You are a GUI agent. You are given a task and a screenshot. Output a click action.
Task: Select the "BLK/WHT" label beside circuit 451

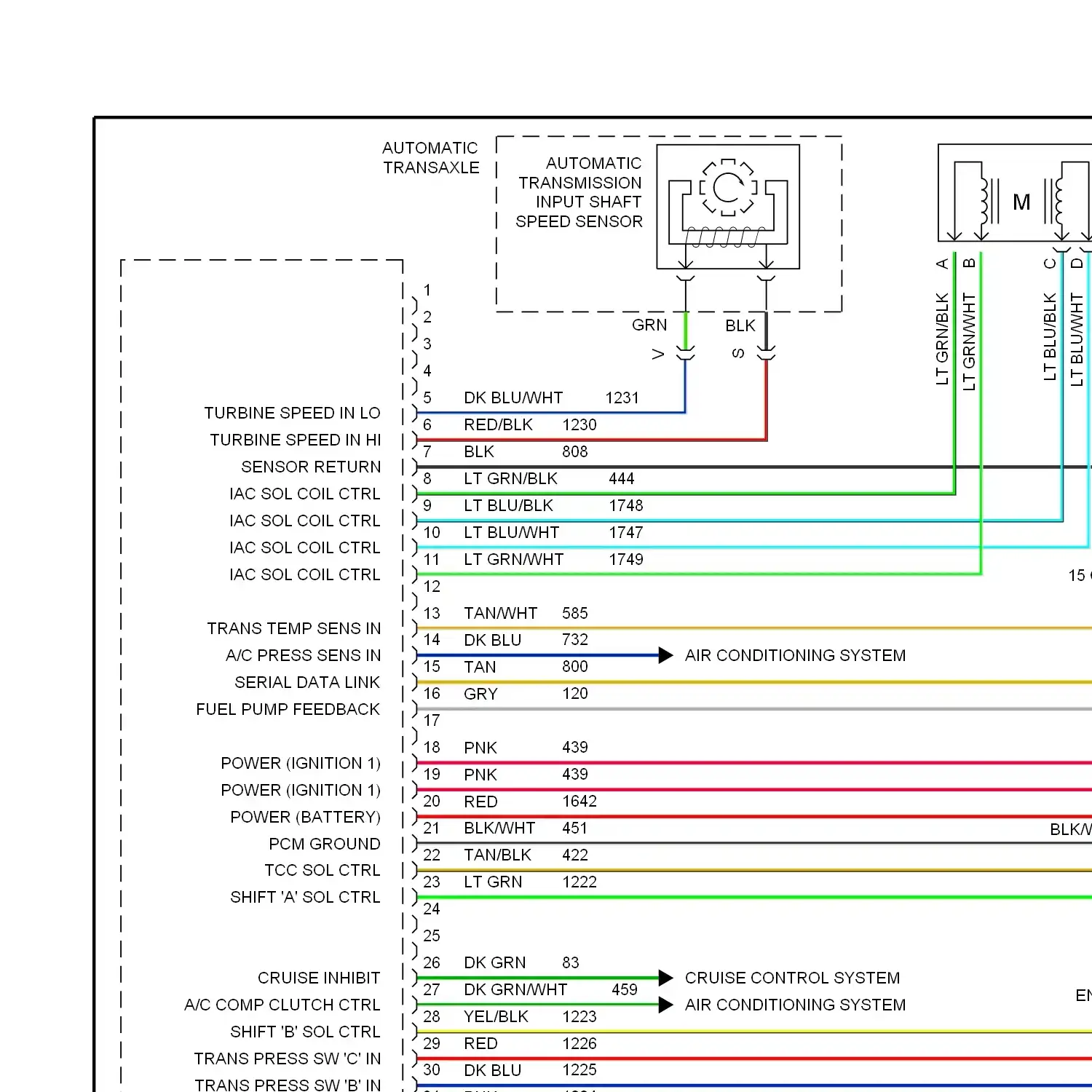(499, 828)
